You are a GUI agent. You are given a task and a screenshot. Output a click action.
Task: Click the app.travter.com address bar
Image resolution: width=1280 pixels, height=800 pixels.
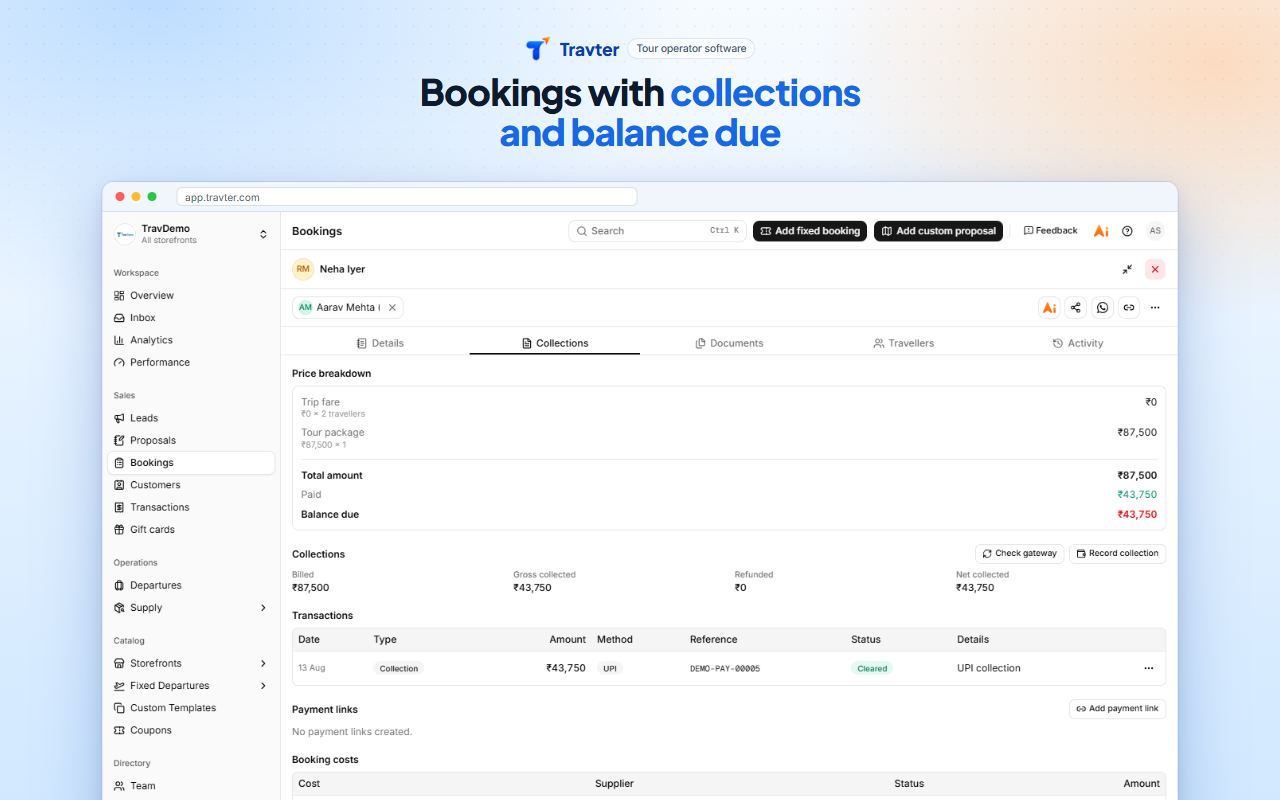[406, 197]
